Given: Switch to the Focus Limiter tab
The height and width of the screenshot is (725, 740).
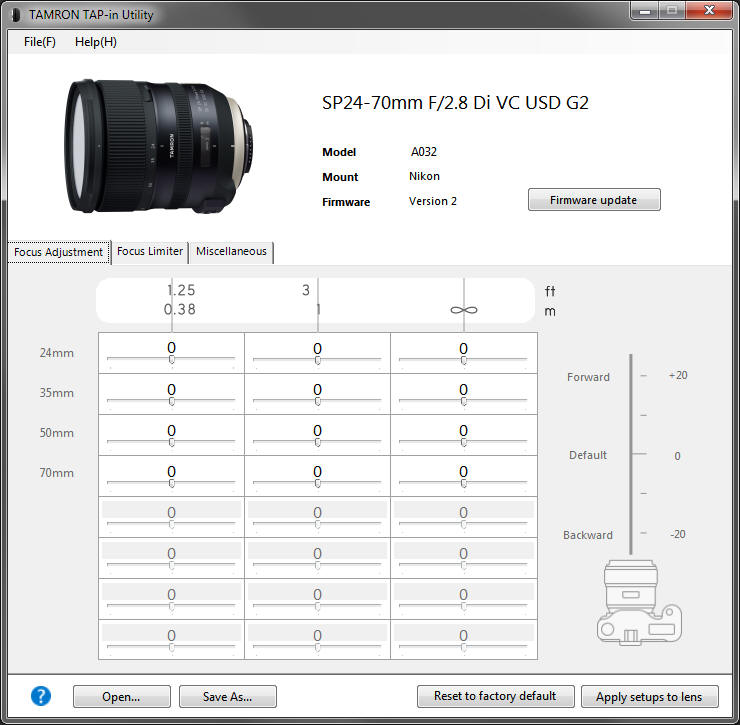Looking at the screenshot, I should pyautogui.click(x=150, y=252).
